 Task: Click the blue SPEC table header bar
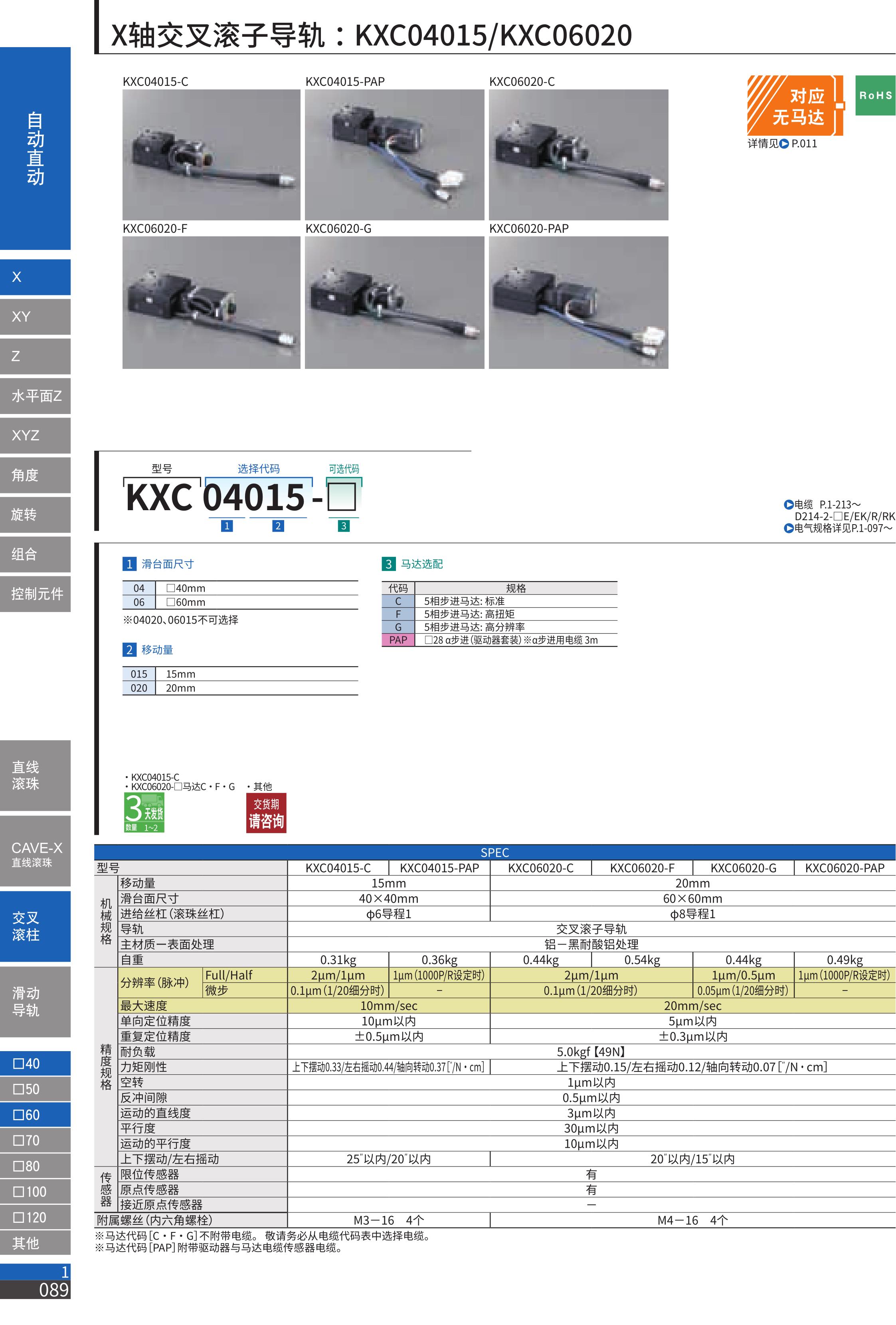pos(494,852)
